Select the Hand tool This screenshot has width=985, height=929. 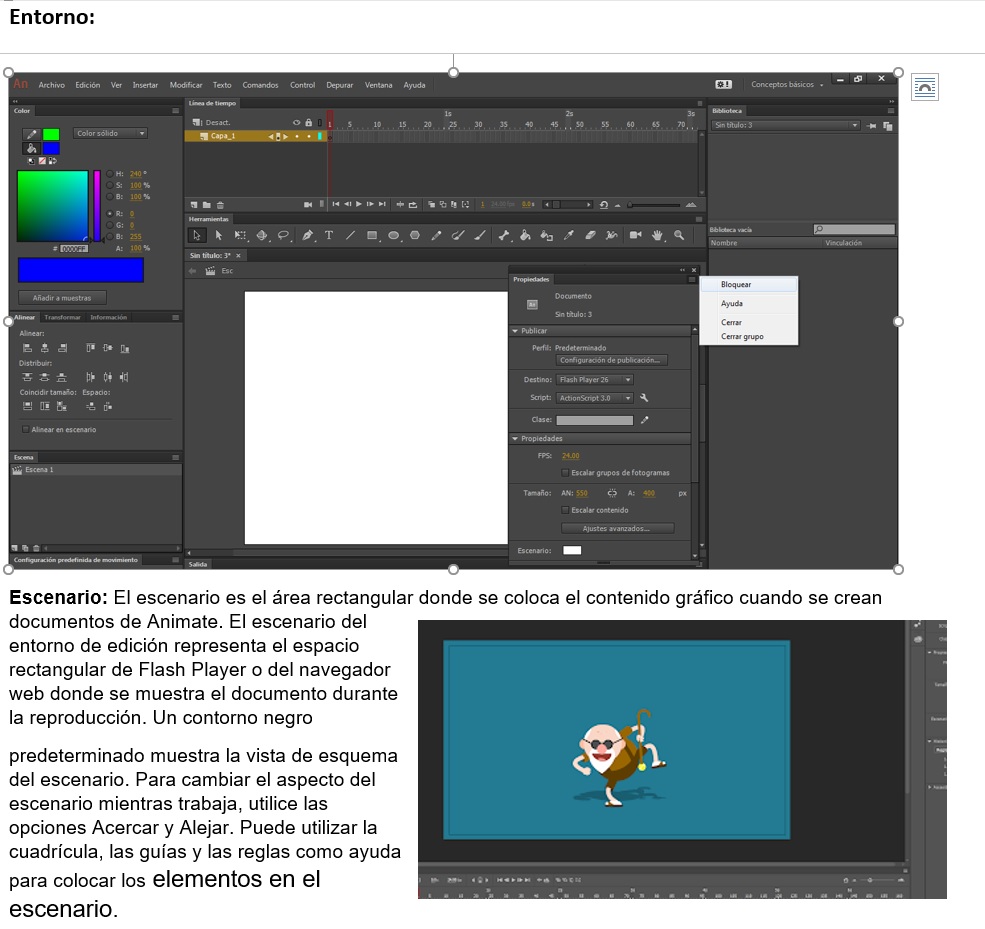coord(657,236)
